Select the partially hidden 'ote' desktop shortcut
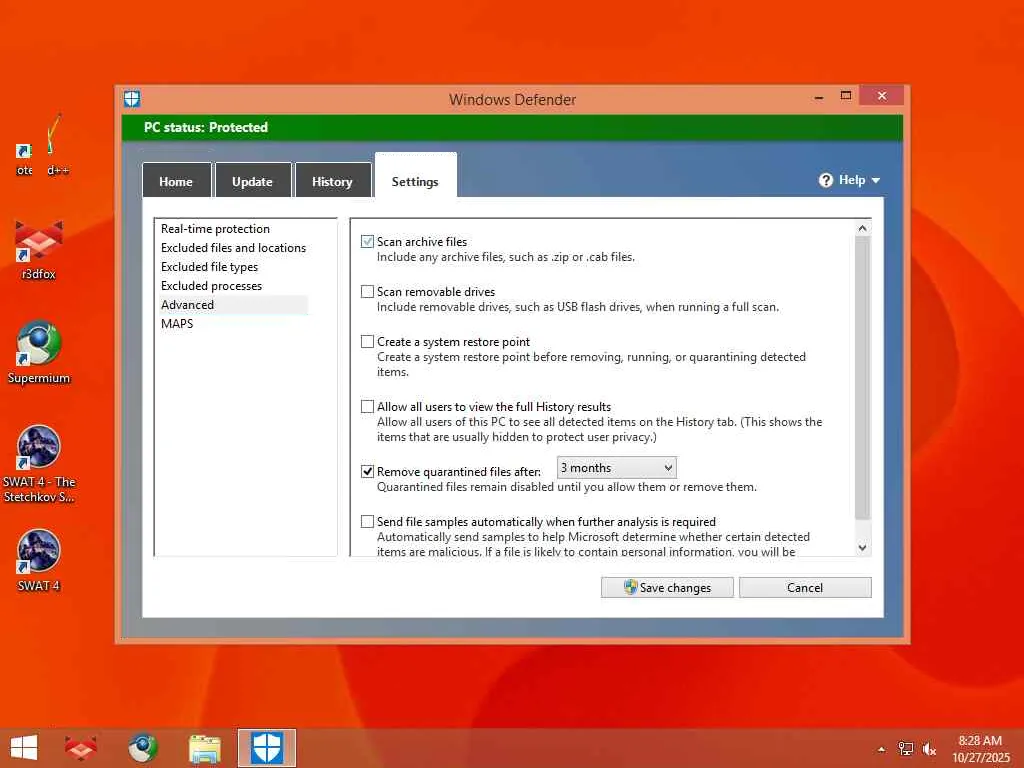This screenshot has height=768, width=1024. (24, 160)
